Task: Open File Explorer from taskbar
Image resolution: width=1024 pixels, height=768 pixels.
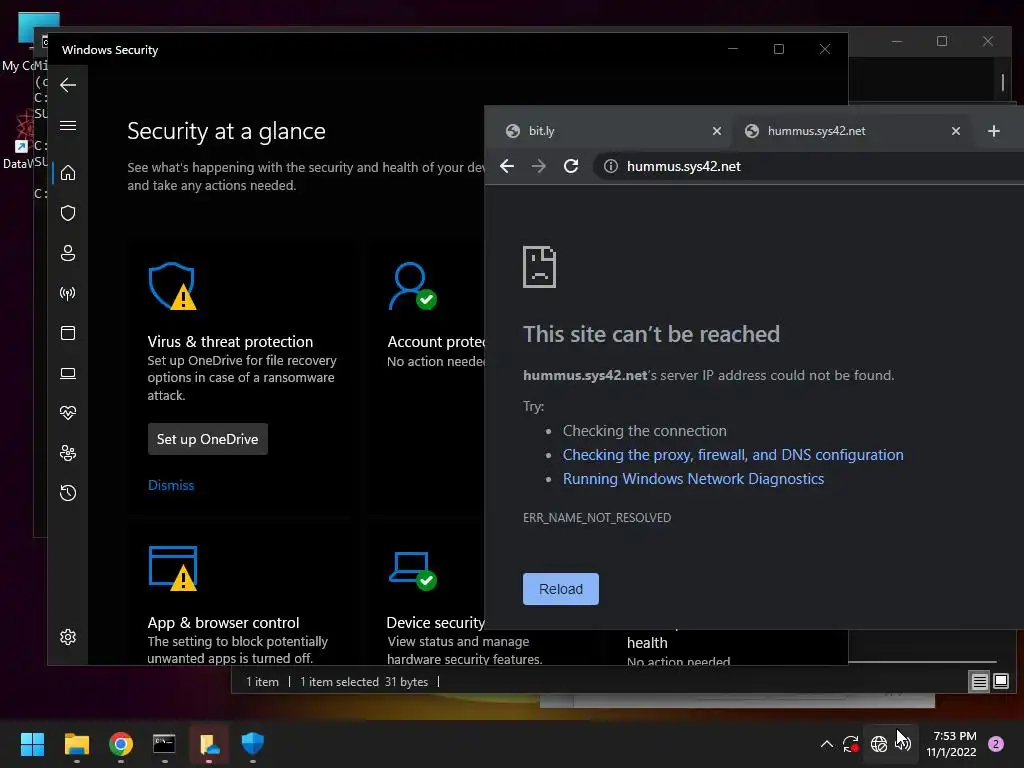Action: point(77,744)
